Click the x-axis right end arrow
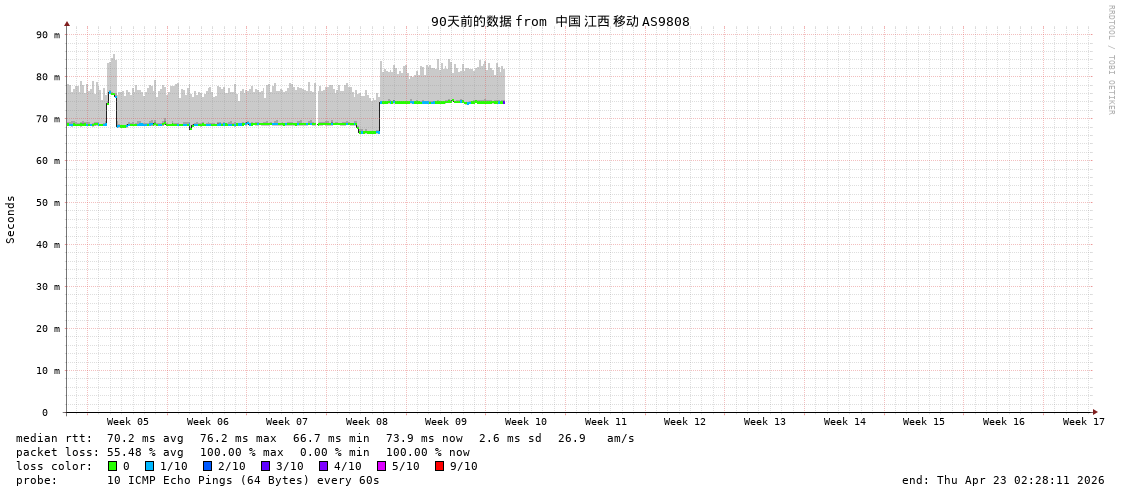This screenshot has width=1121, height=494. click(x=1095, y=412)
